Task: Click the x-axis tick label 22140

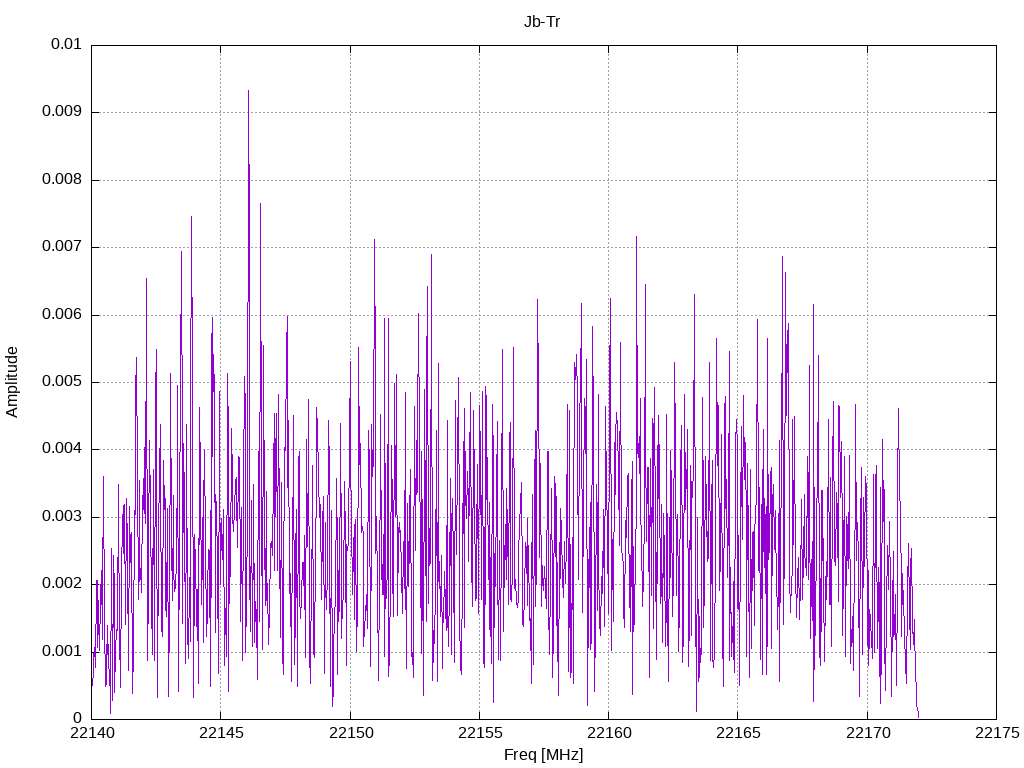Action: [91, 733]
